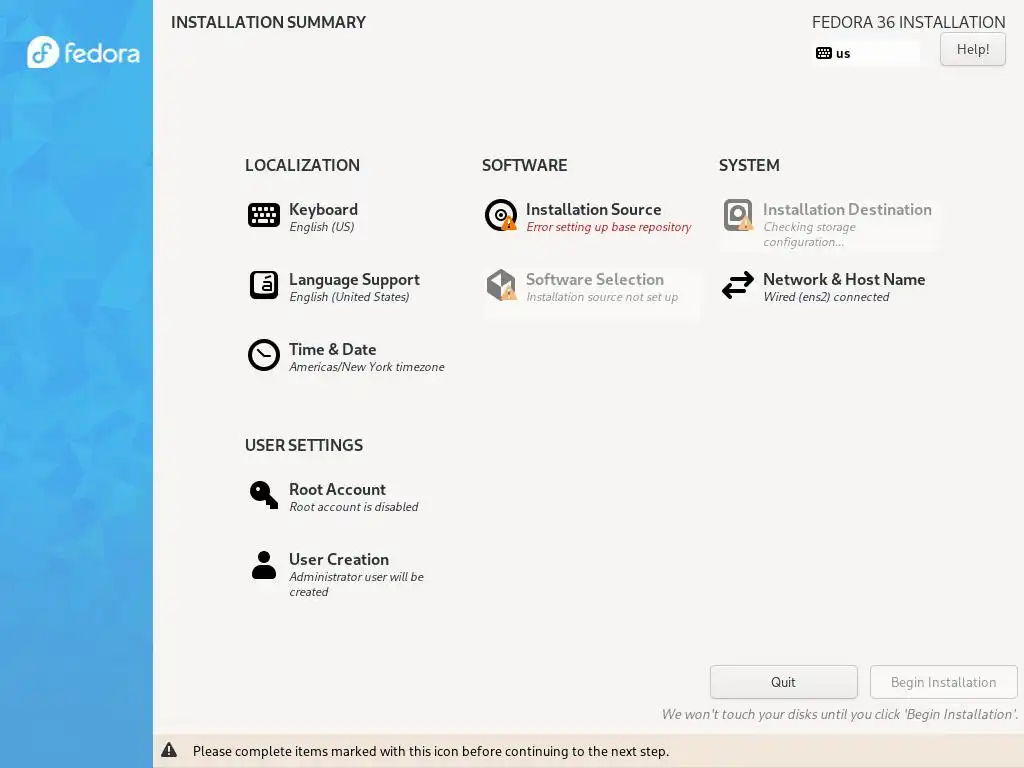Open the User Creation title

tap(338, 559)
